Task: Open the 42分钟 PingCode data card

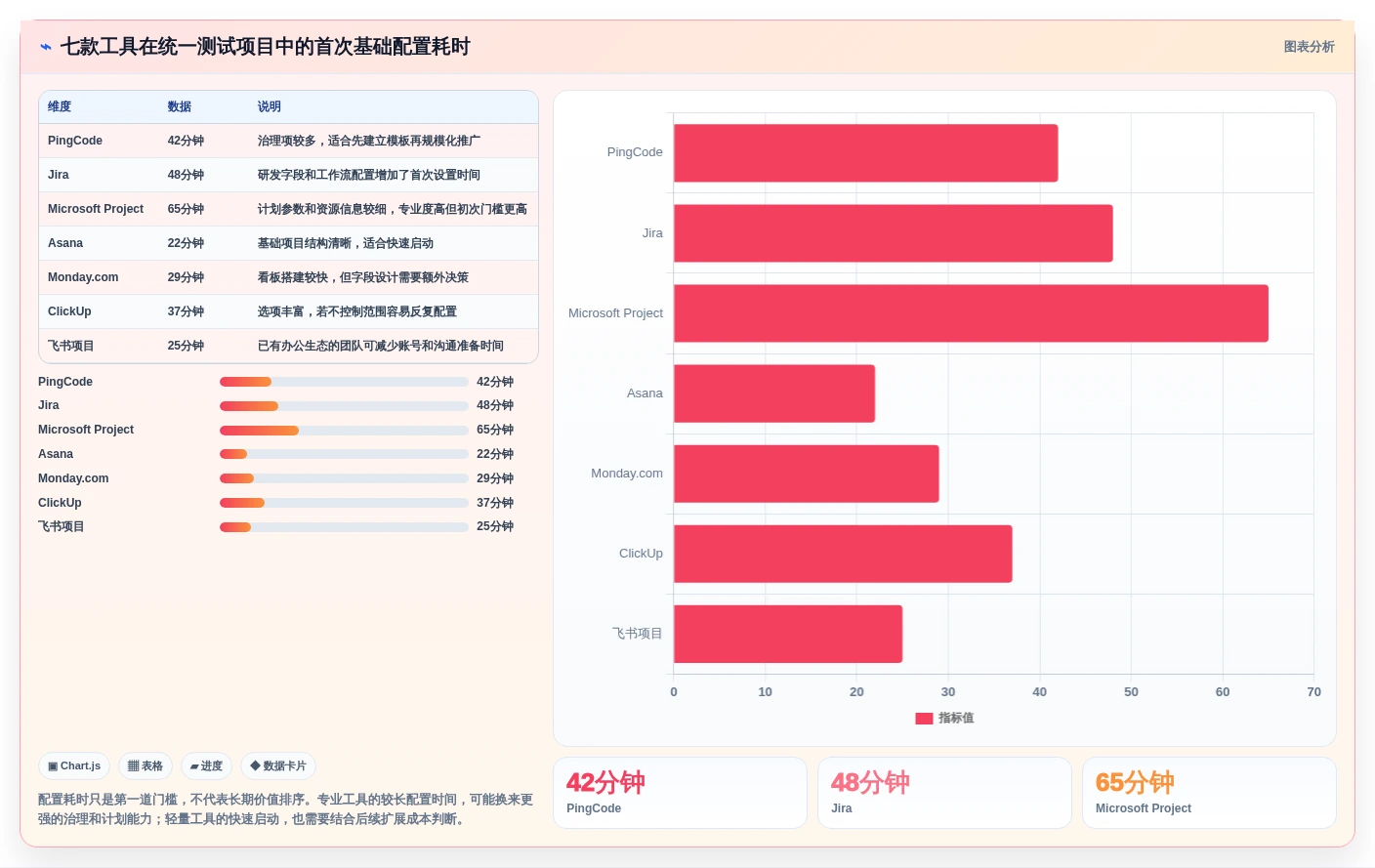Action: (x=680, y=793)
